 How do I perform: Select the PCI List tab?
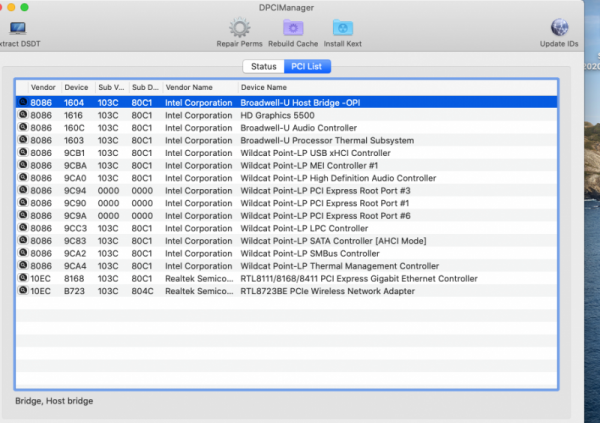[308, 66]
